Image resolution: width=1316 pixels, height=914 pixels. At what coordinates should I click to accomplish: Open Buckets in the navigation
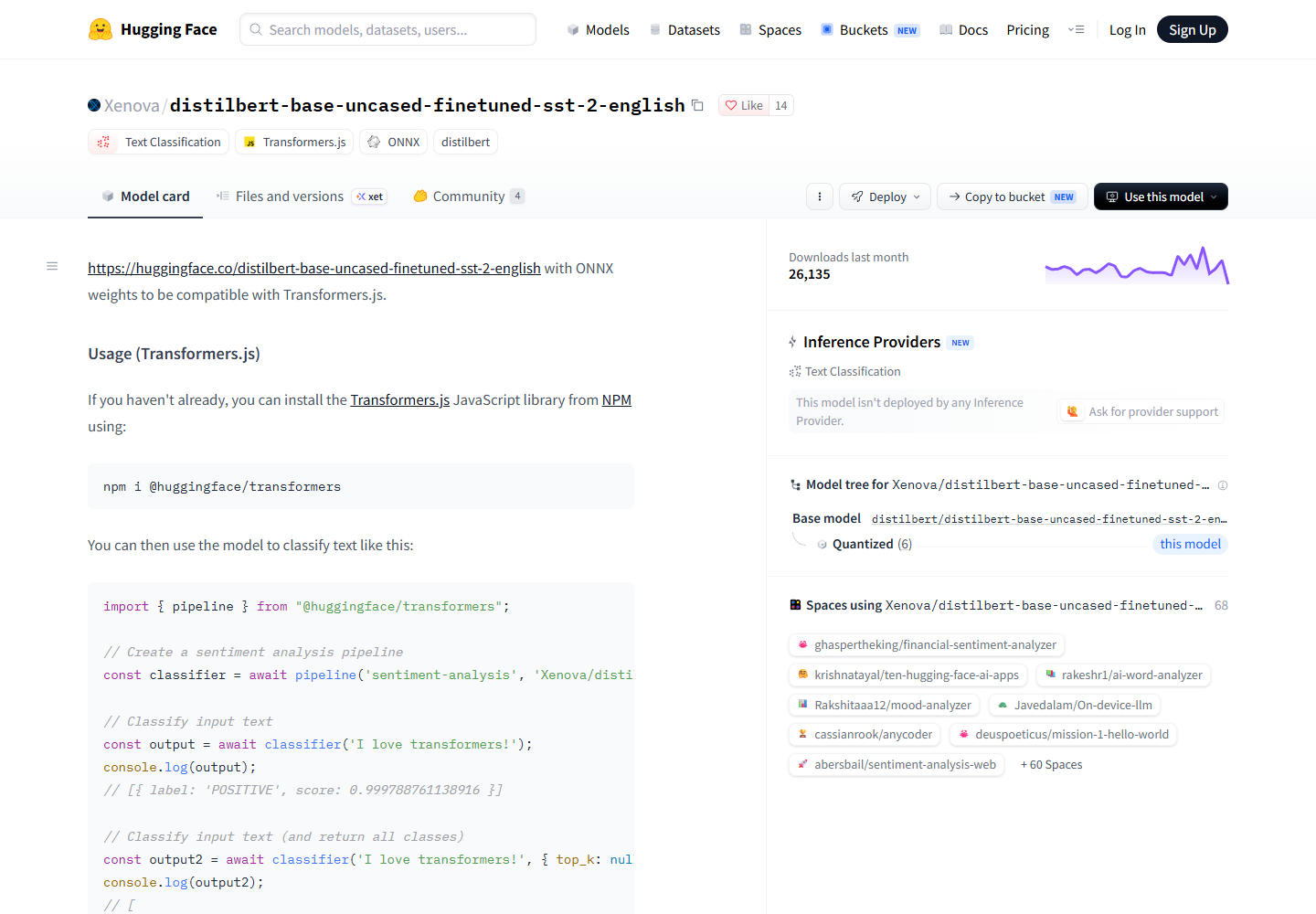[870, 30]
